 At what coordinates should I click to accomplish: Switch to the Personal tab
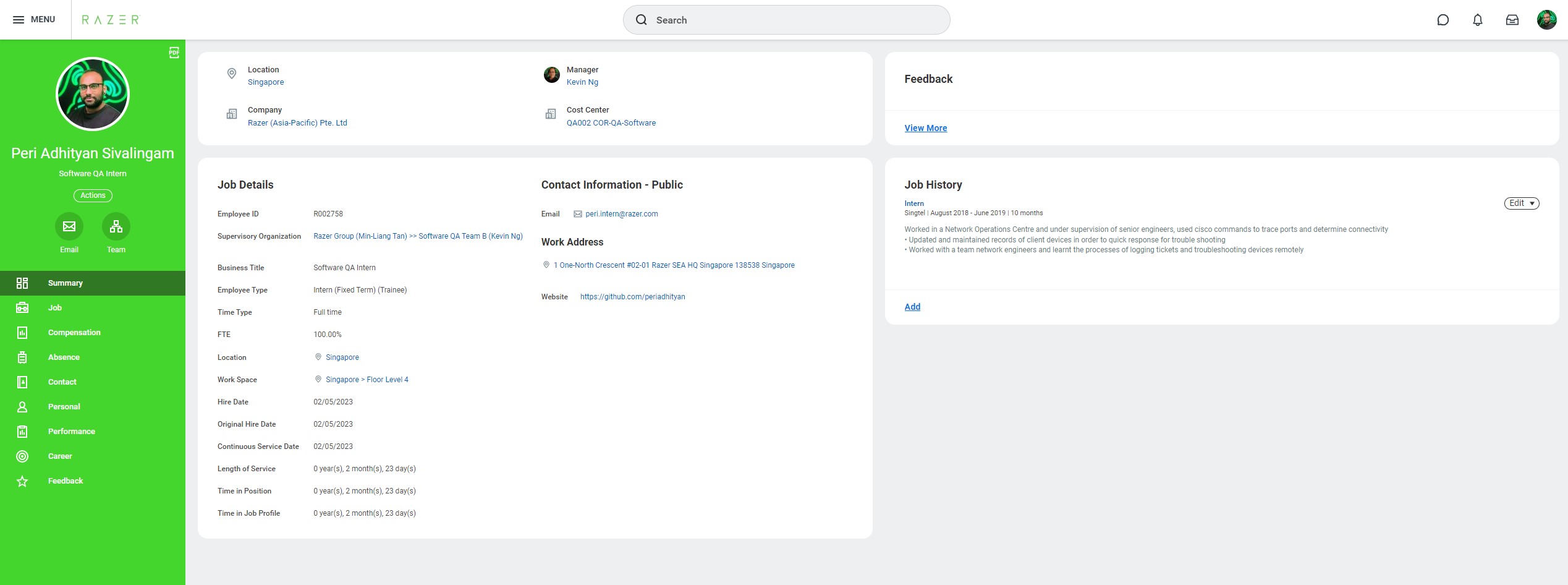point(93,407)
